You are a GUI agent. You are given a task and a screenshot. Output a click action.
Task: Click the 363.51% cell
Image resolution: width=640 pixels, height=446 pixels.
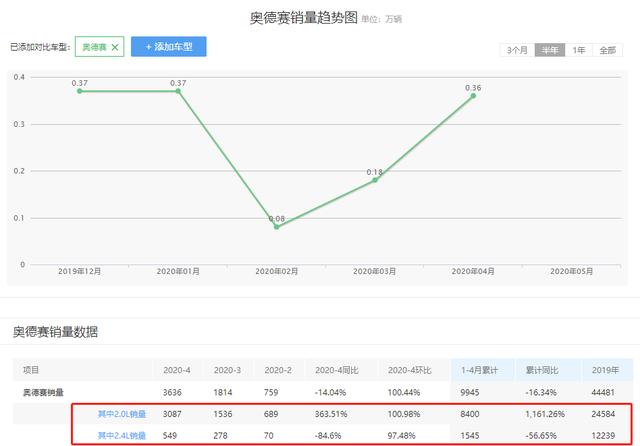331,414
